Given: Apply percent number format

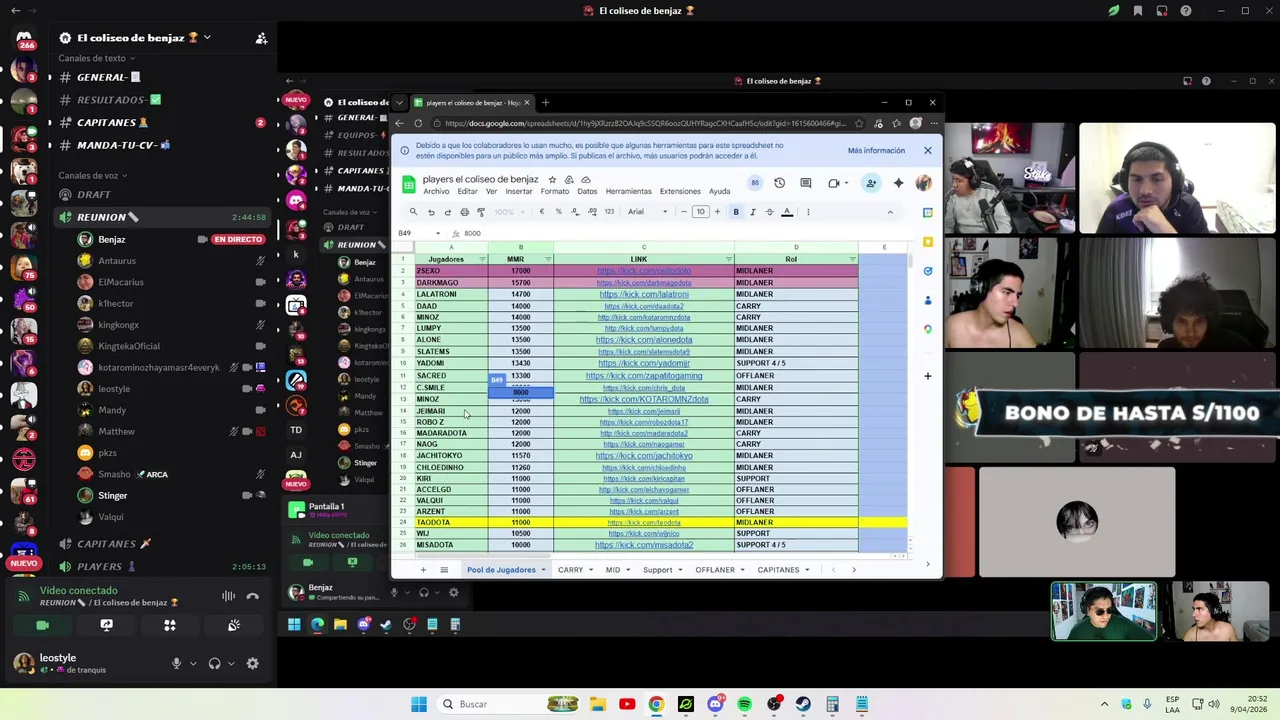Looking at the screenshot, I should point(558,212).
